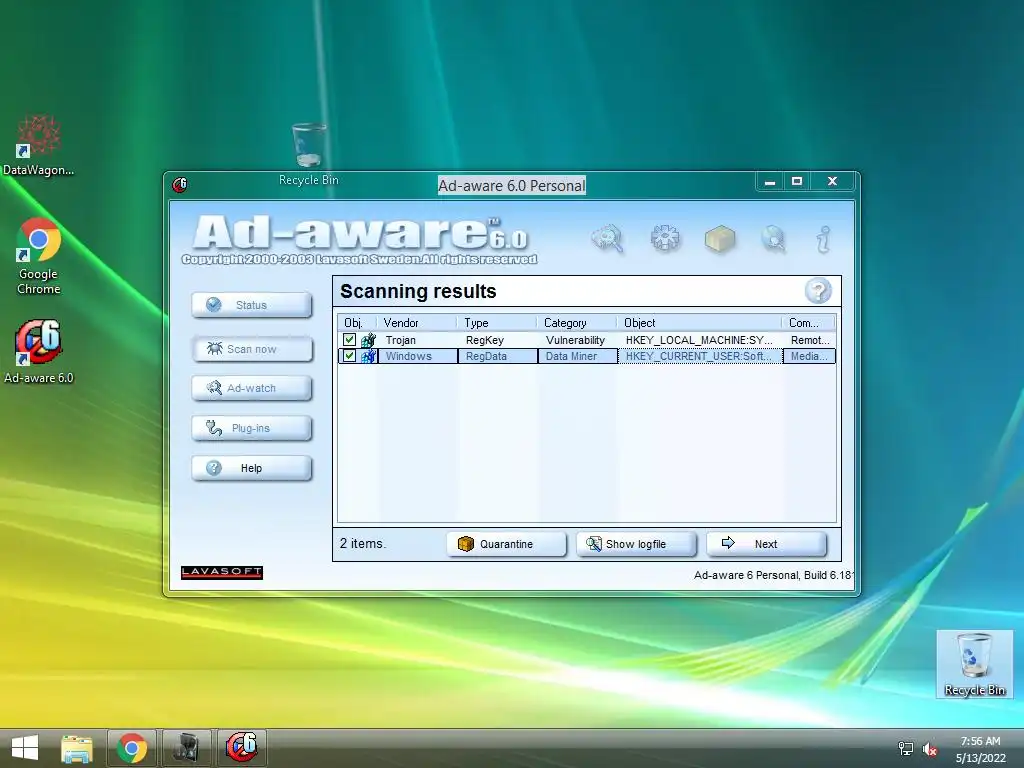Click the HKEY_CURRENT_USER object cell
Screen dimensions: 1024x768
(699, 356)
